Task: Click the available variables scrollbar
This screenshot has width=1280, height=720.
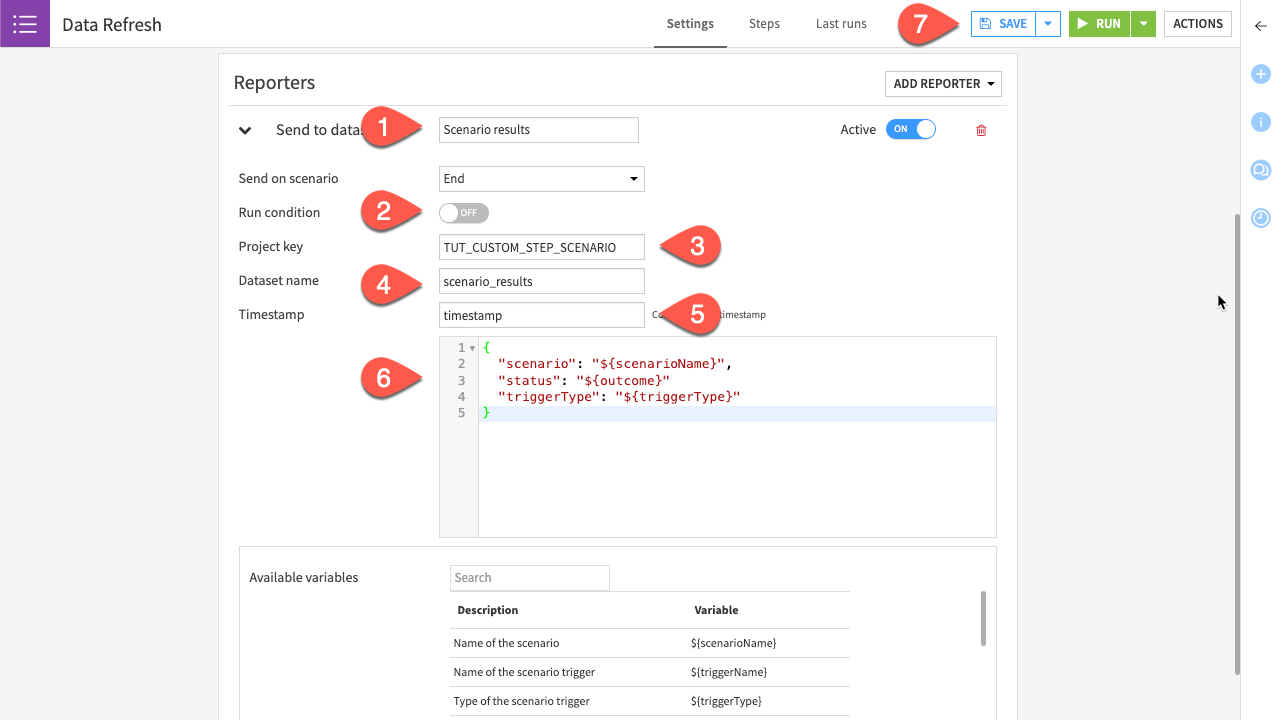Action: click(983, 618)
